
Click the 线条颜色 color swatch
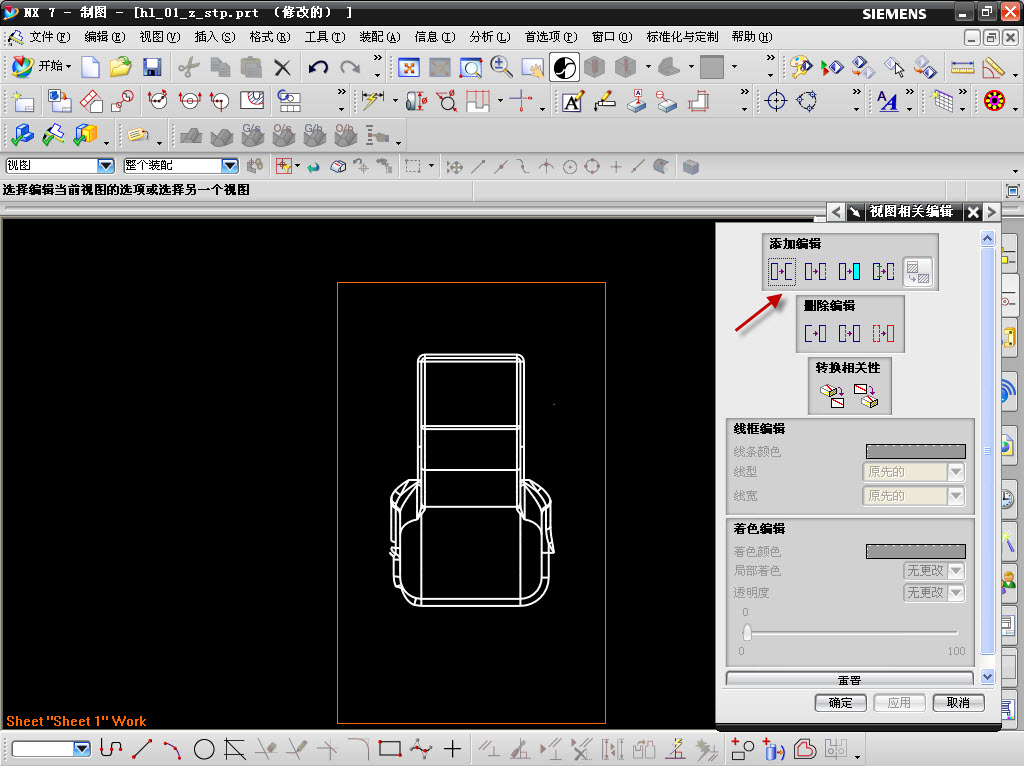(915, 452)
